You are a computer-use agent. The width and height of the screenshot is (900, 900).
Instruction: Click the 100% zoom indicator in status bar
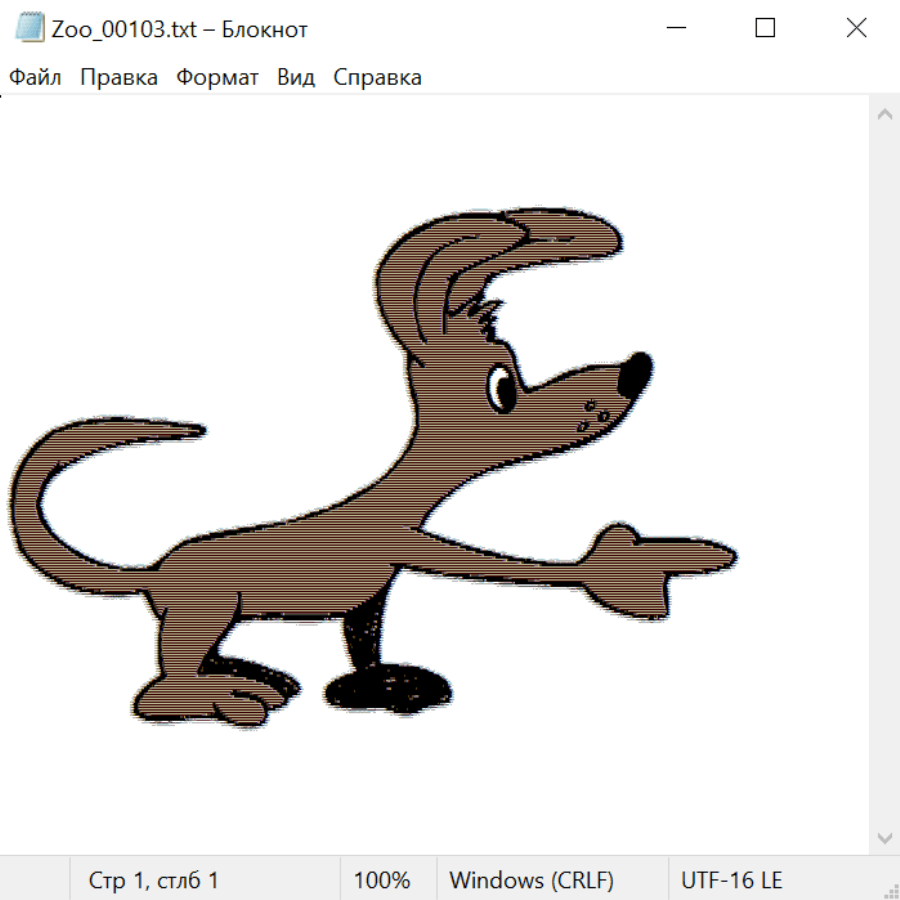[x=382, y=881]
